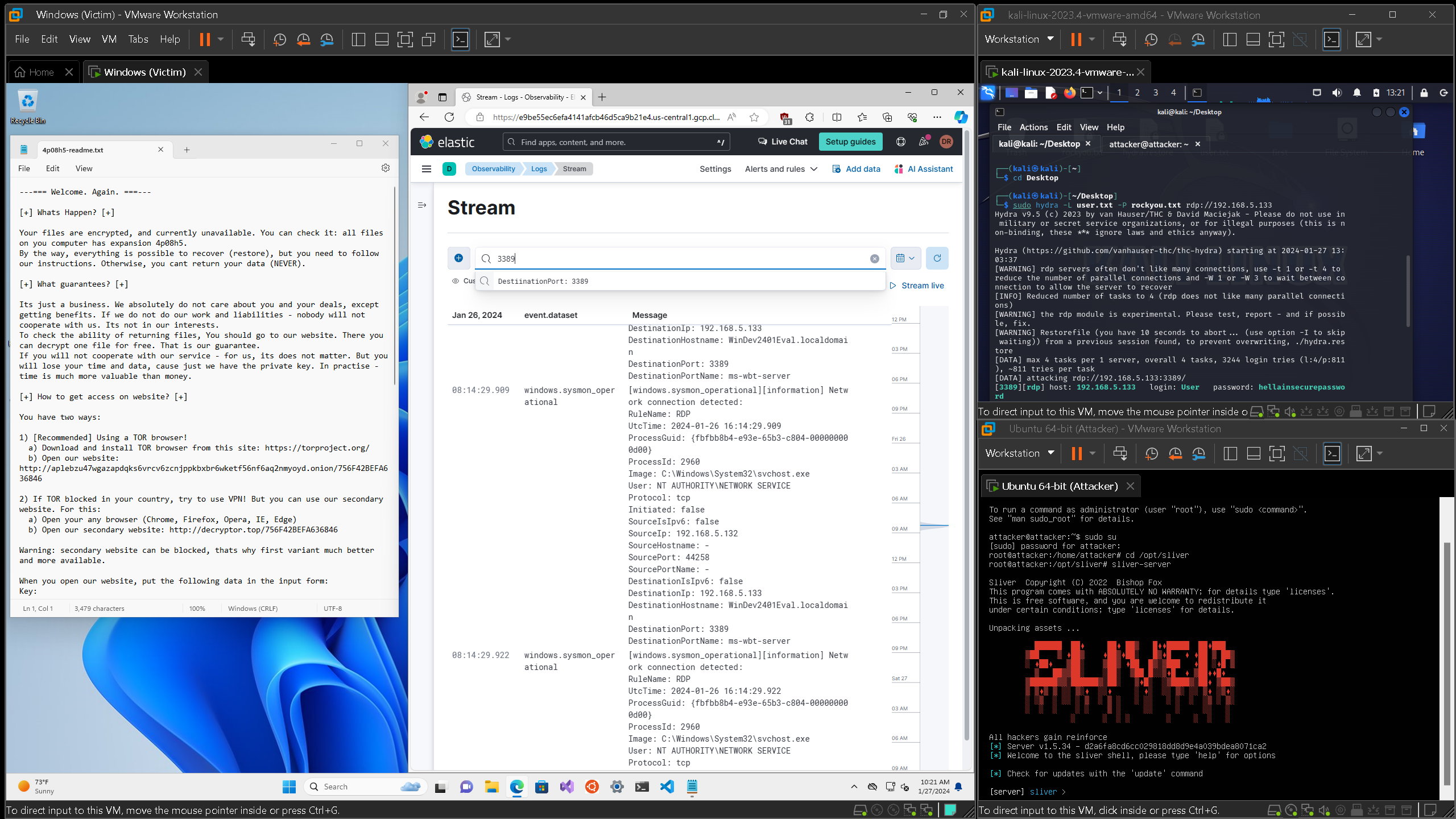Click the Send Ctrl+Alt+Del icon in the Windows Victim toolbar
This screenshot has height=819, width=1456.
coord(248,39)
